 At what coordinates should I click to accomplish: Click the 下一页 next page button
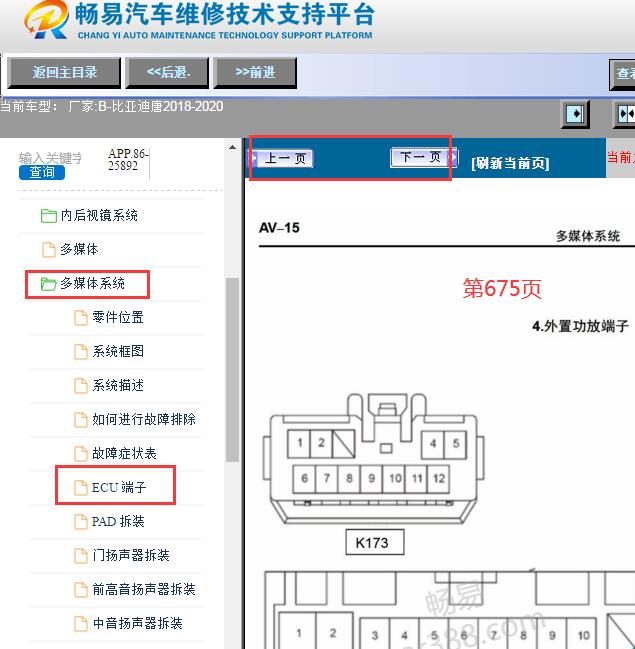(x=423, y=157)
